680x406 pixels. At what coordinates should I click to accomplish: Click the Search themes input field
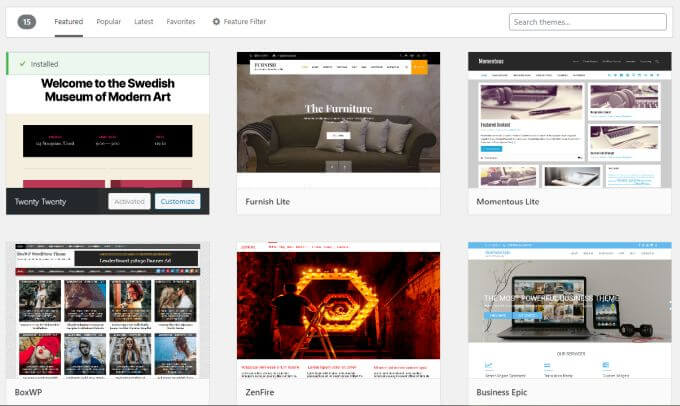coord(588,22)
